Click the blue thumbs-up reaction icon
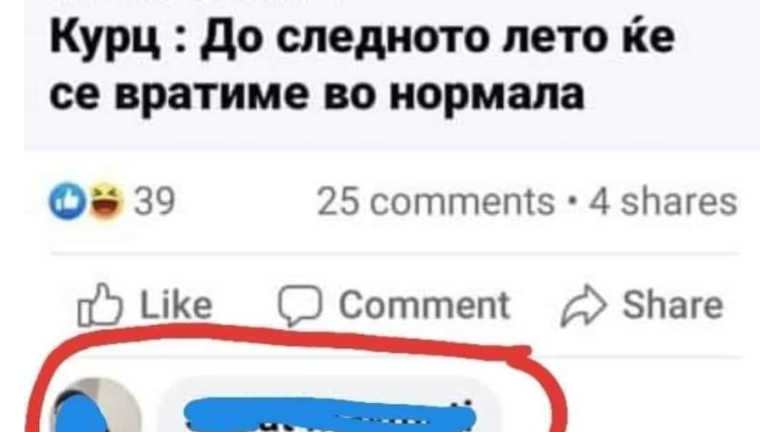 pyautogui.click(x=67, y=201)
